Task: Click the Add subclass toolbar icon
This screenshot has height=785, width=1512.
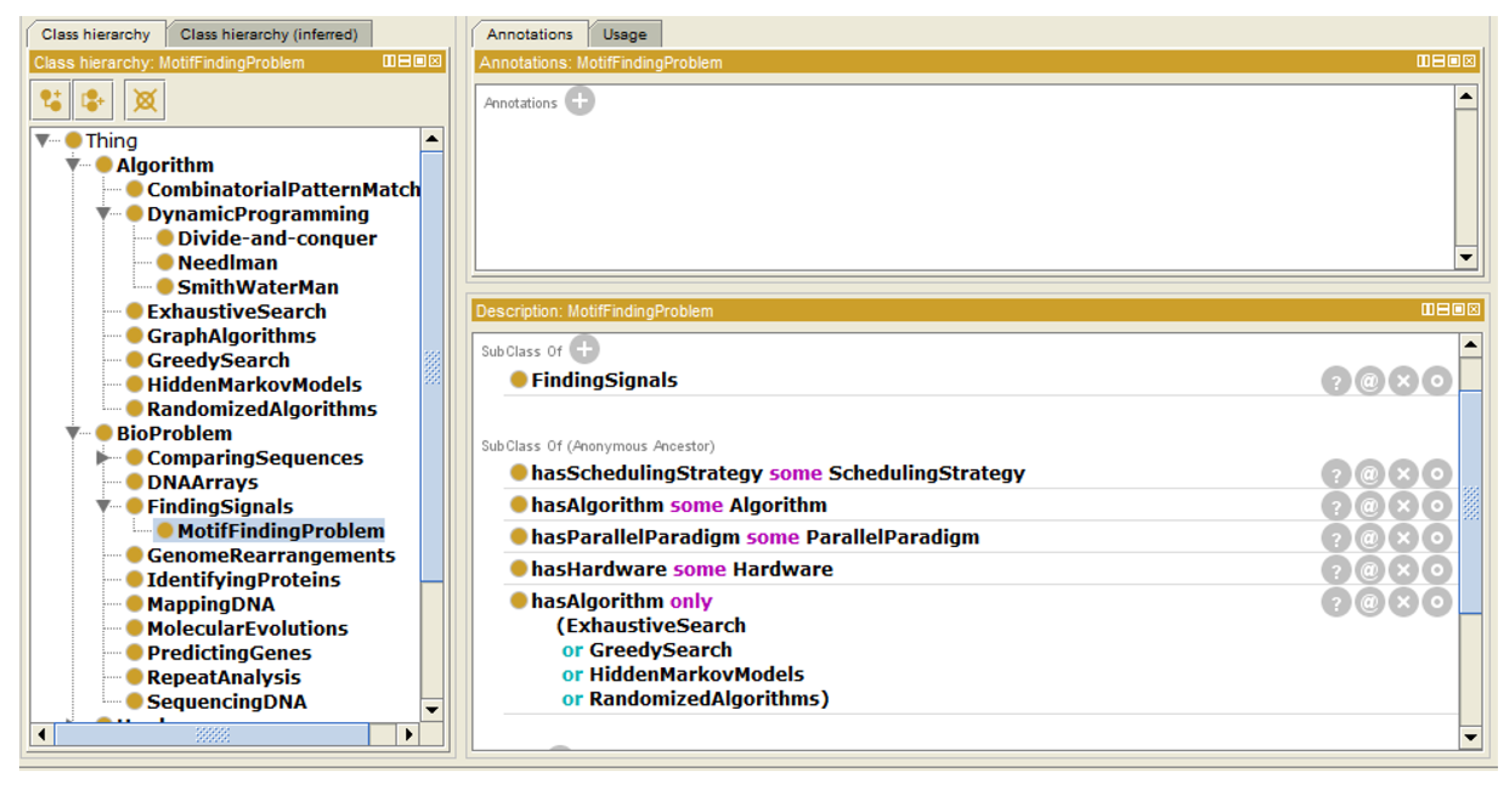Action: point(51,100)
